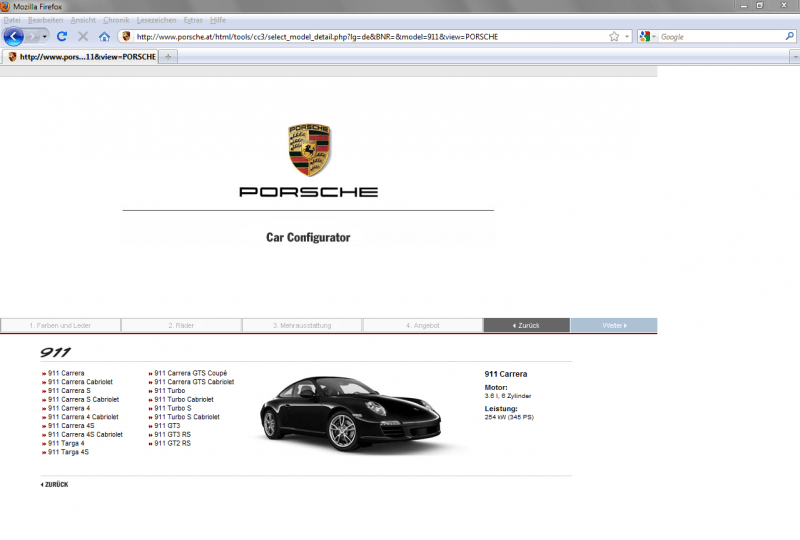Choose the 911 Targa 4S link

tap(68, 452)
